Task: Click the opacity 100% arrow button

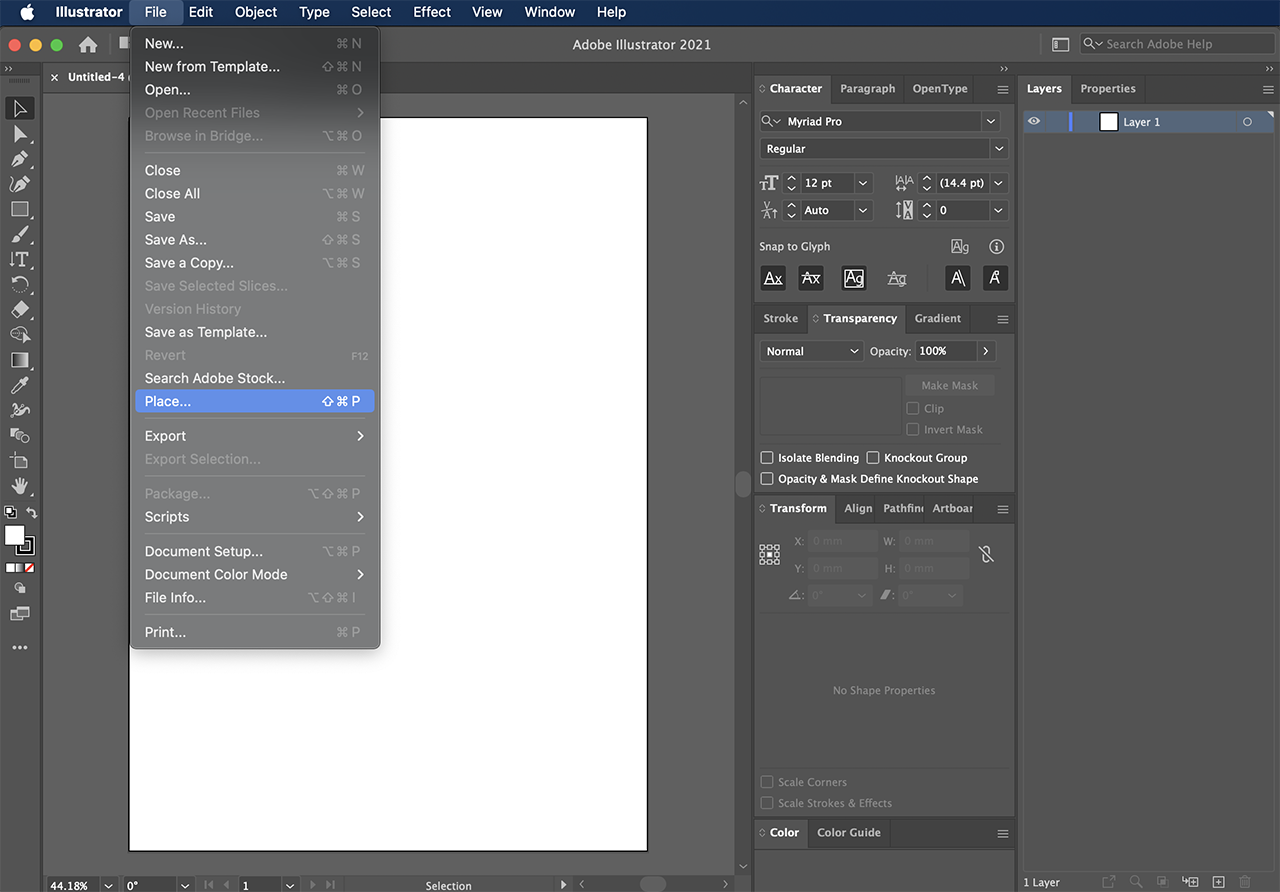Action: pos(986,351)
